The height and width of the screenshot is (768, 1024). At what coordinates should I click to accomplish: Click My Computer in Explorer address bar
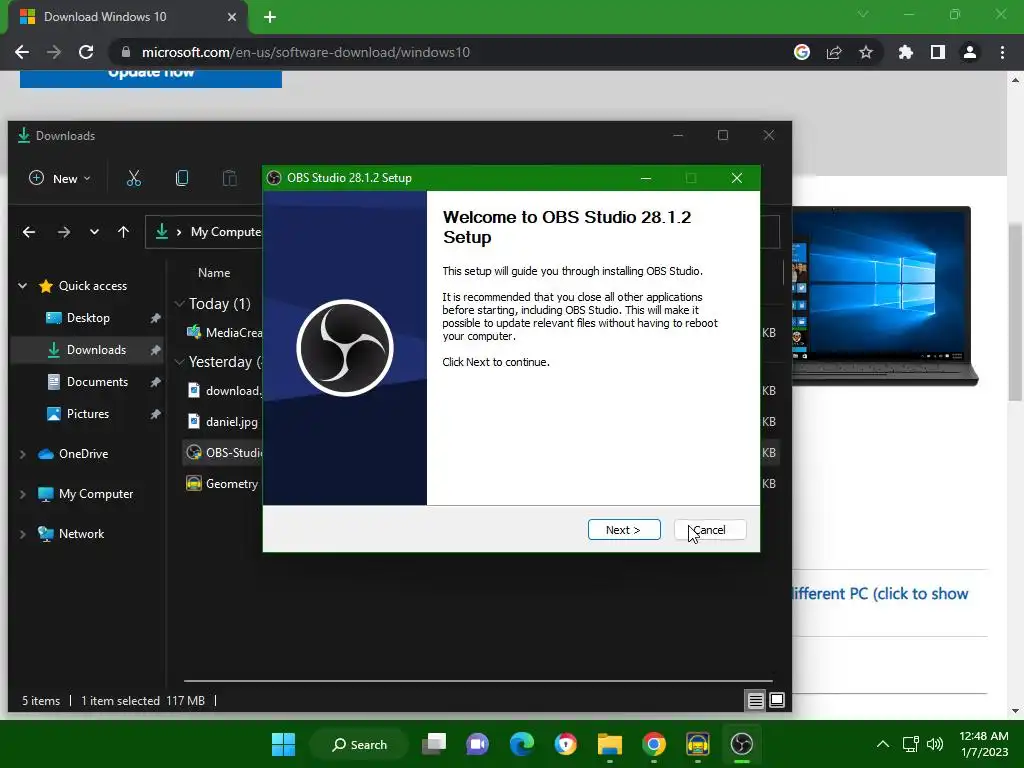pyautogui.click(x=225, y=232)
